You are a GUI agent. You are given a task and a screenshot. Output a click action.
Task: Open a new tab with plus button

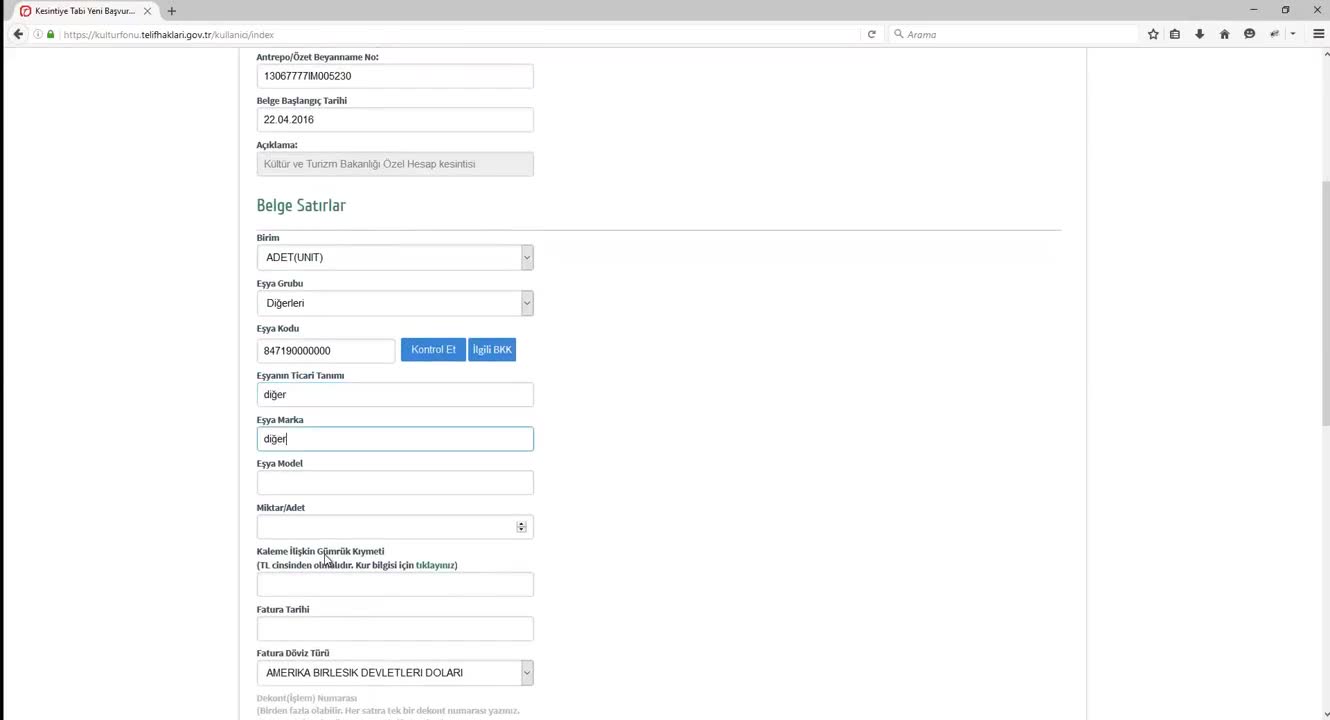[171, 11]
